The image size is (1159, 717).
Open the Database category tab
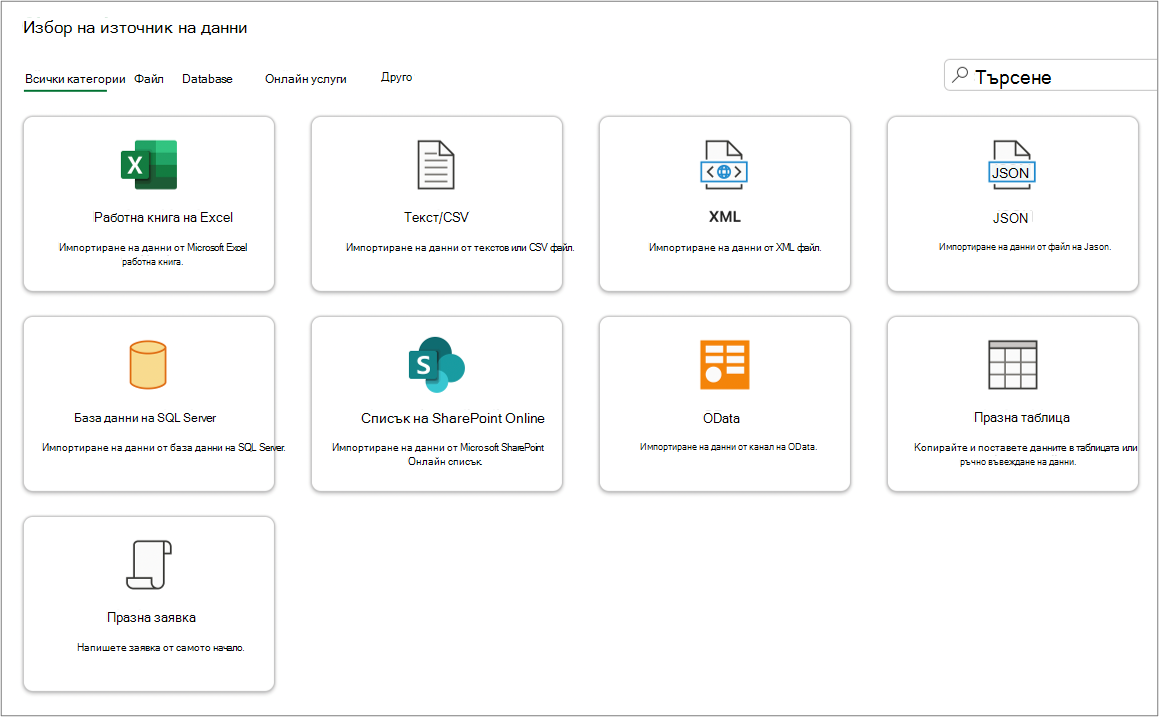coord(207,78)
